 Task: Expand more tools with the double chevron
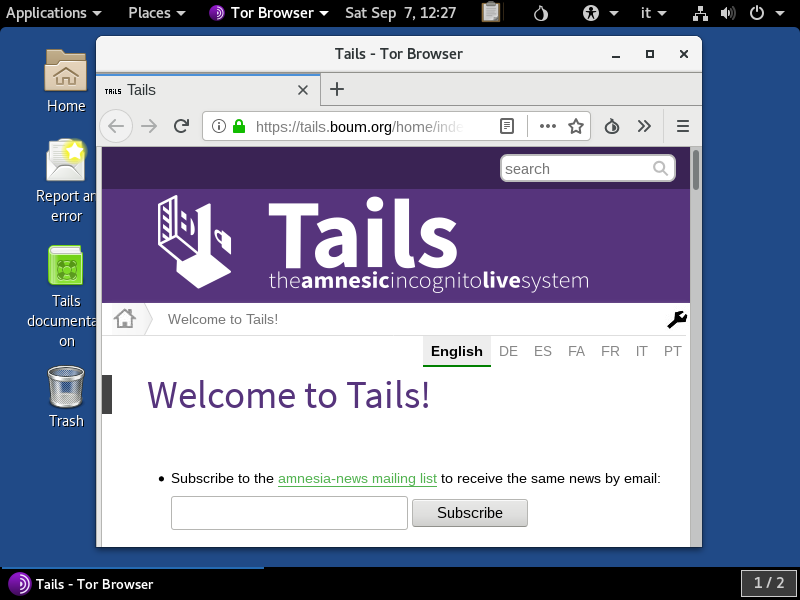(644, 126)
